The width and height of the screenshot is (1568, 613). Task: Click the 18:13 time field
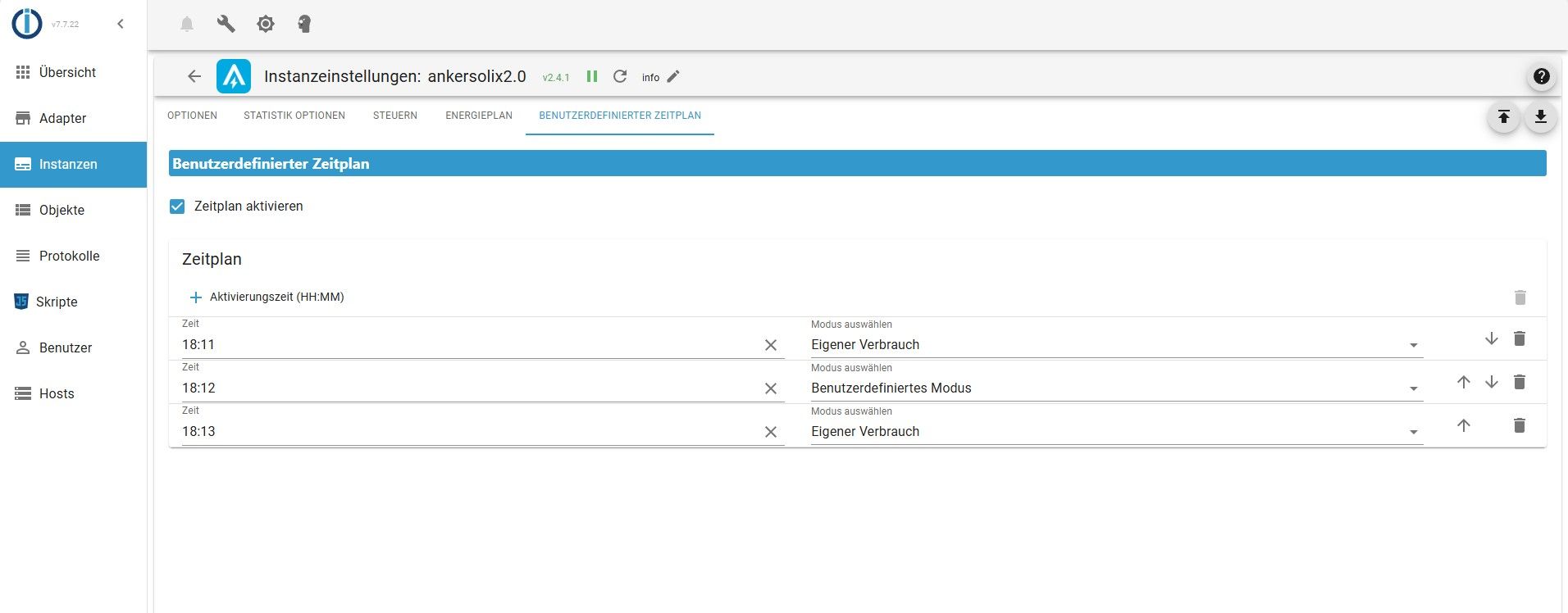(470, 432)
